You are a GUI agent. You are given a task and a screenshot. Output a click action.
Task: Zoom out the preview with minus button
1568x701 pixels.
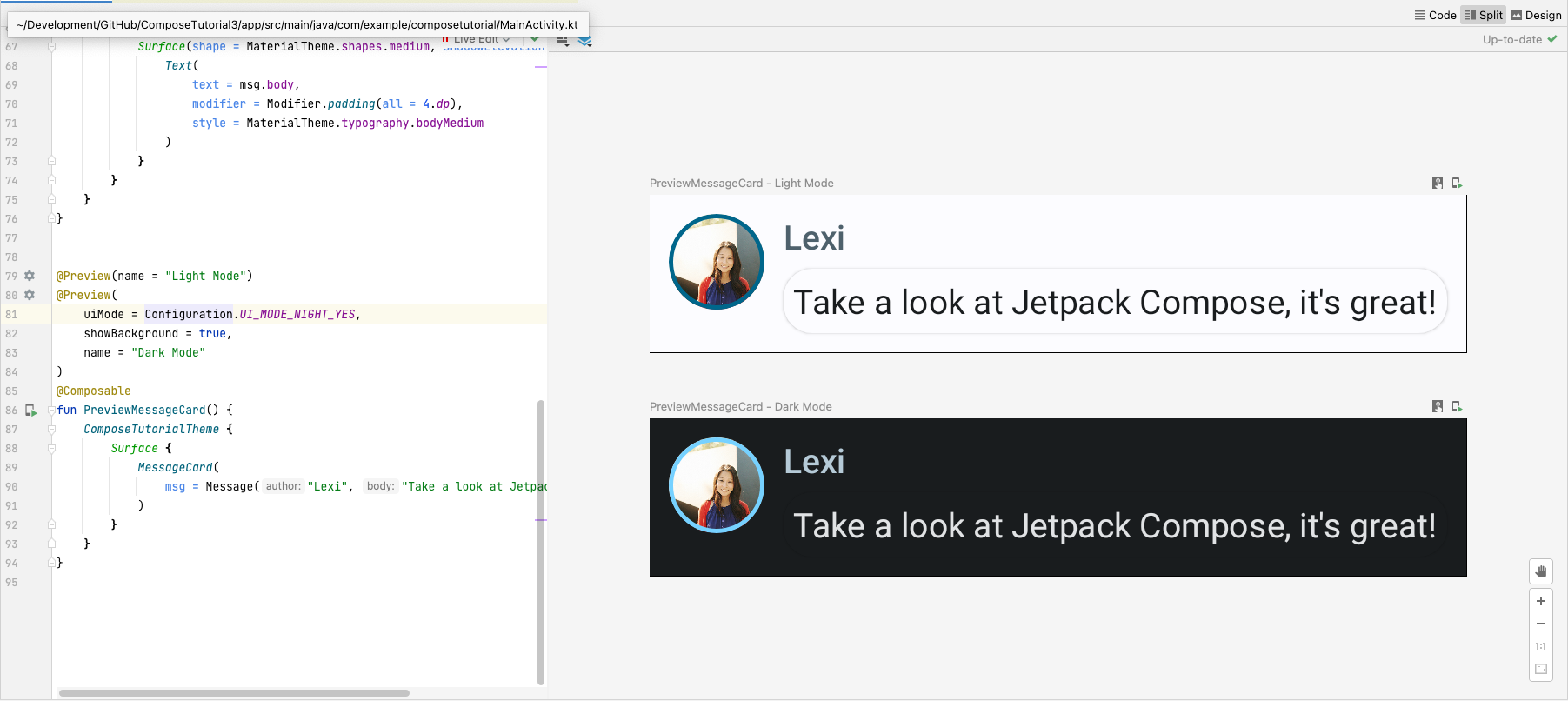pyautogui.click(x=1541, y=624)
